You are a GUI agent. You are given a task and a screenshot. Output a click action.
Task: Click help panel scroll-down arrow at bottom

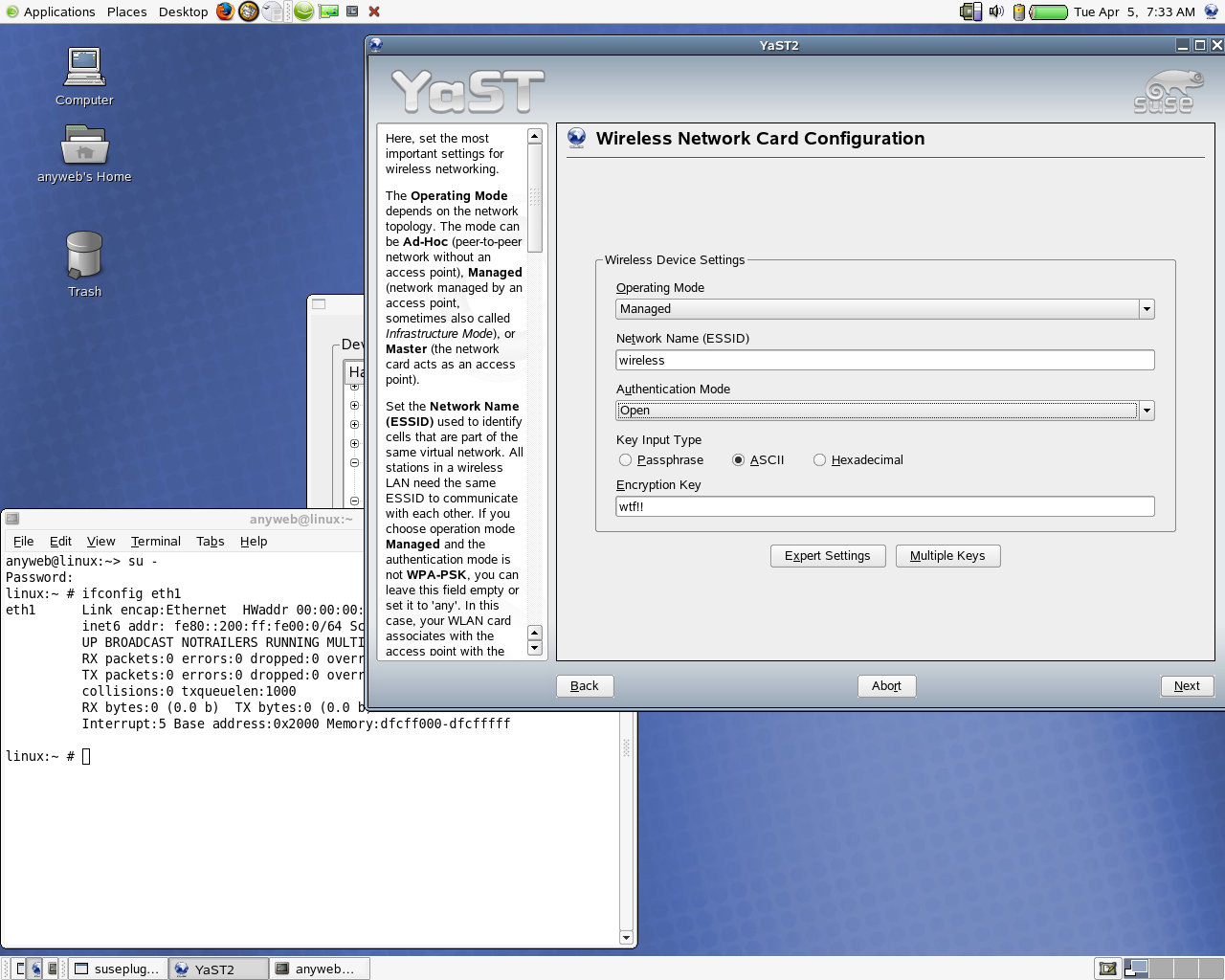[535, 648]
